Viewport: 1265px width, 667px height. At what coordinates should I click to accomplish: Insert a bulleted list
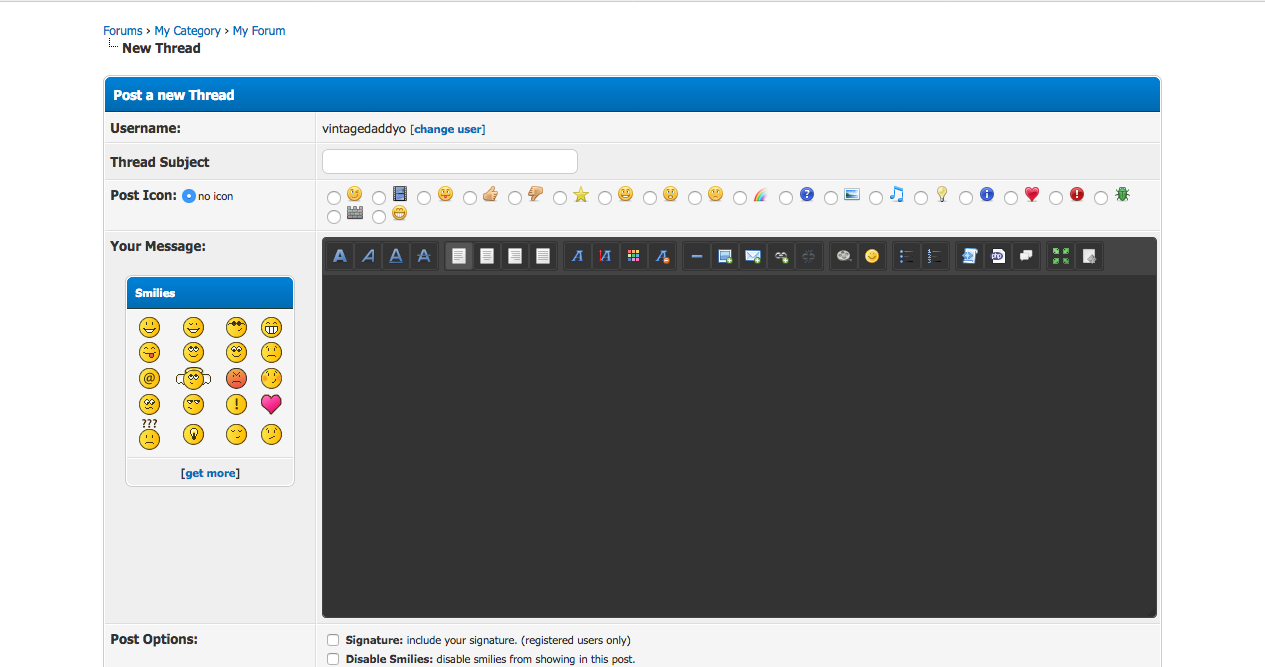click(x=906, y=256)
